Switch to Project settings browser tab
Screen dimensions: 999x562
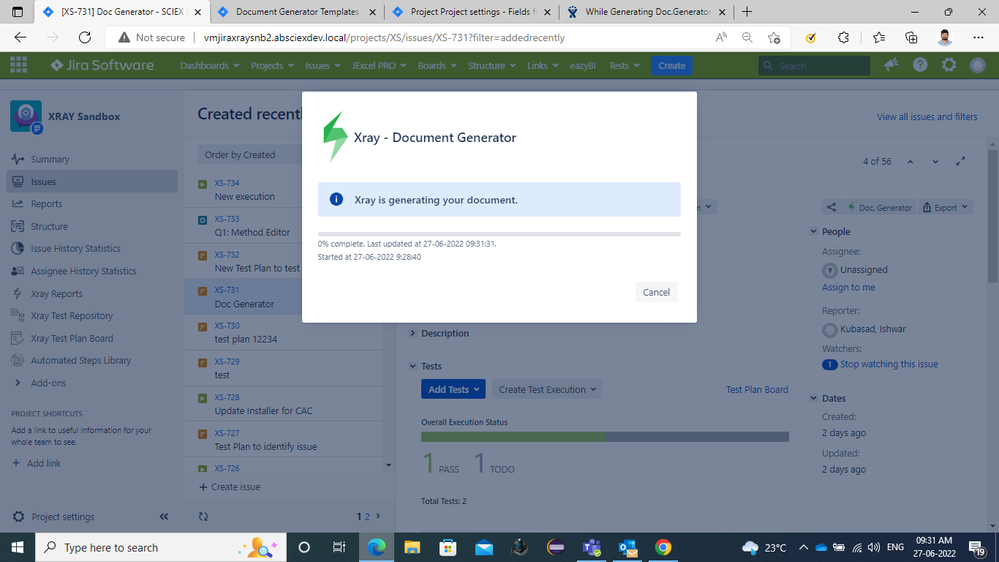[471, 11]
